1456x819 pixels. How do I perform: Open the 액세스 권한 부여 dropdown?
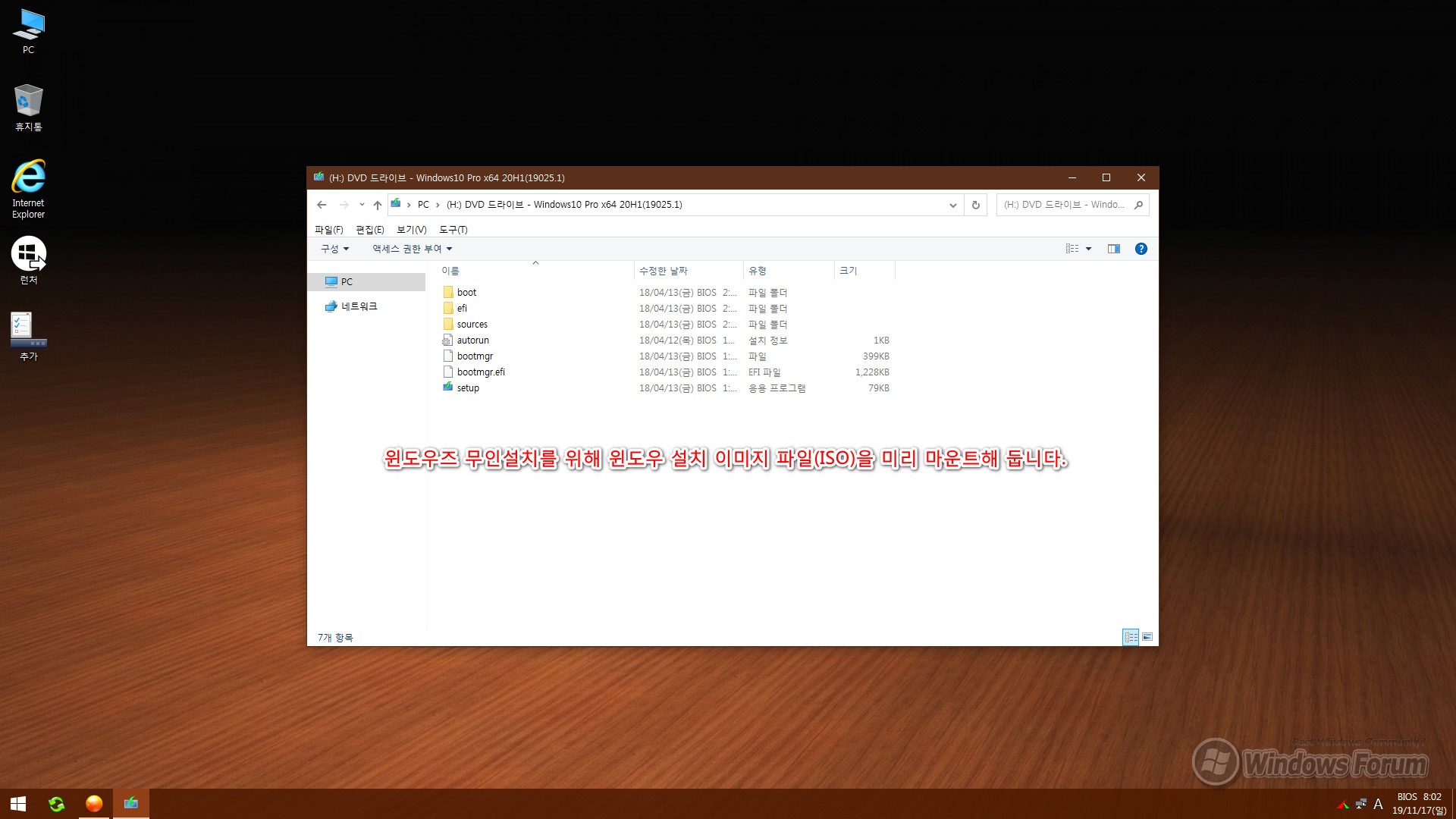tap(412, 249)
